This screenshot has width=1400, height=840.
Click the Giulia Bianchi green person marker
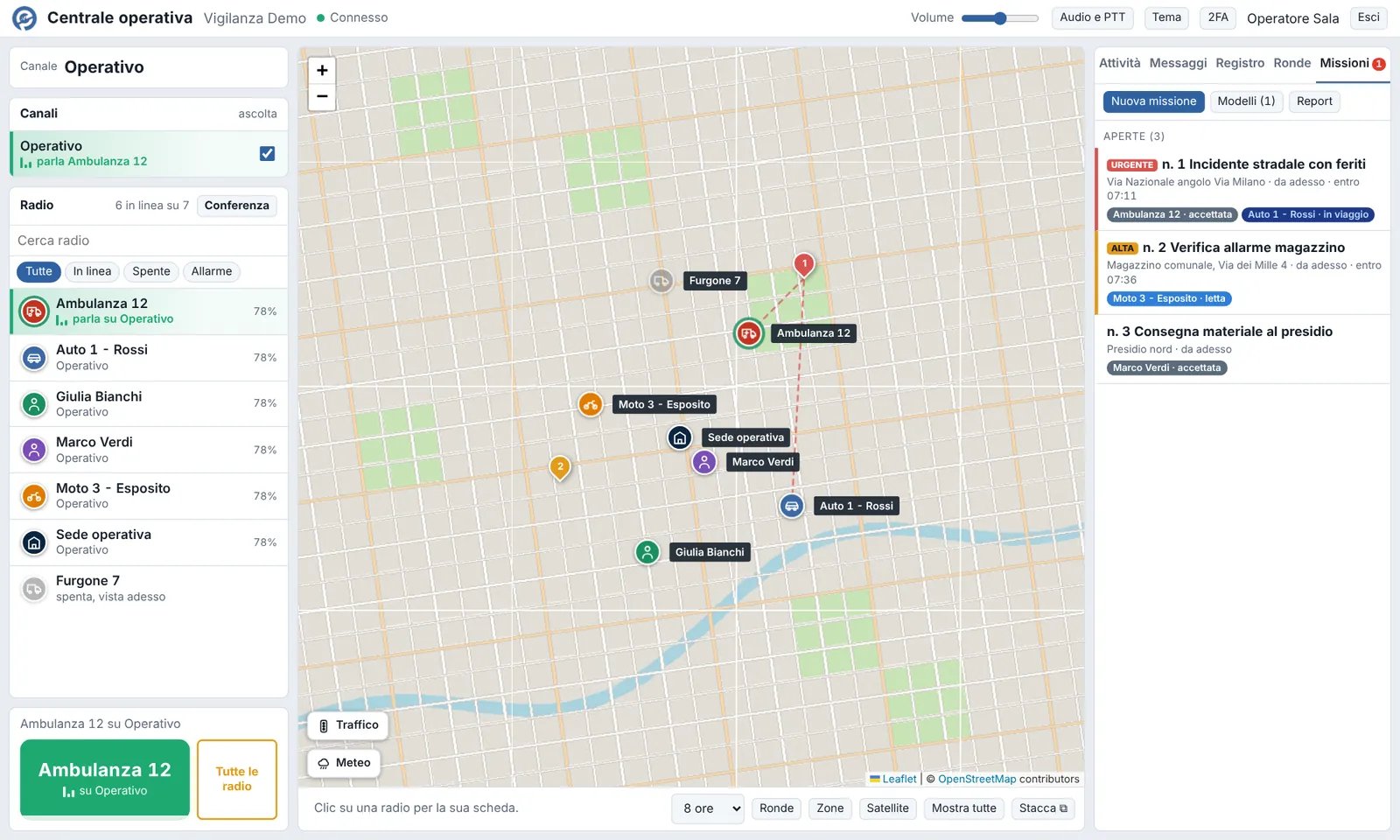pos(647,552)
